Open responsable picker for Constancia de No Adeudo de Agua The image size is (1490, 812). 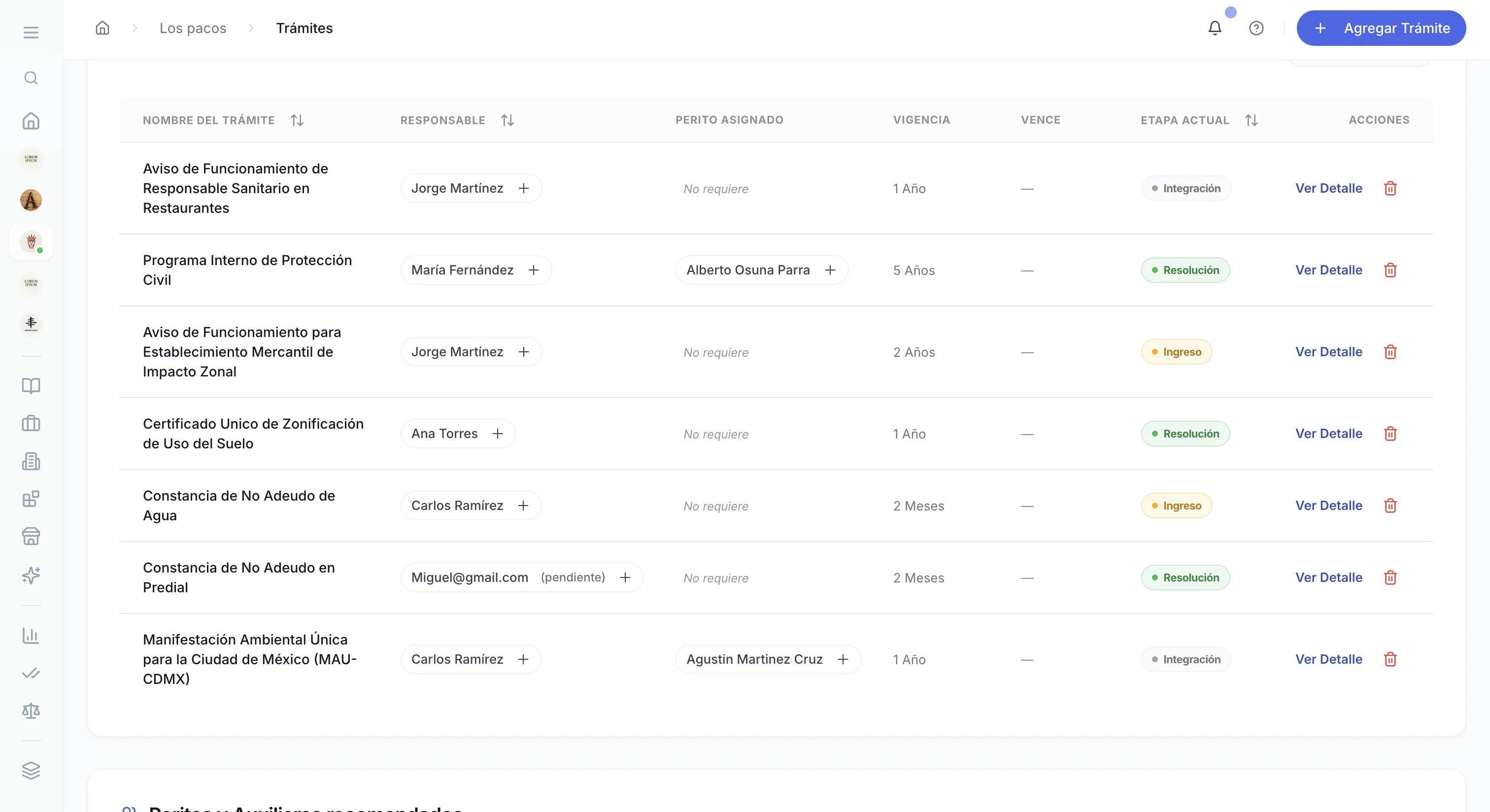523,506
